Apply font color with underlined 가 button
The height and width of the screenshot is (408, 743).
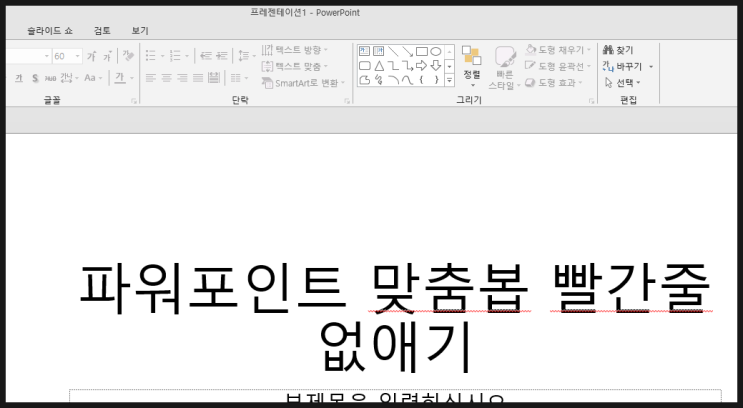coord(120,78)
